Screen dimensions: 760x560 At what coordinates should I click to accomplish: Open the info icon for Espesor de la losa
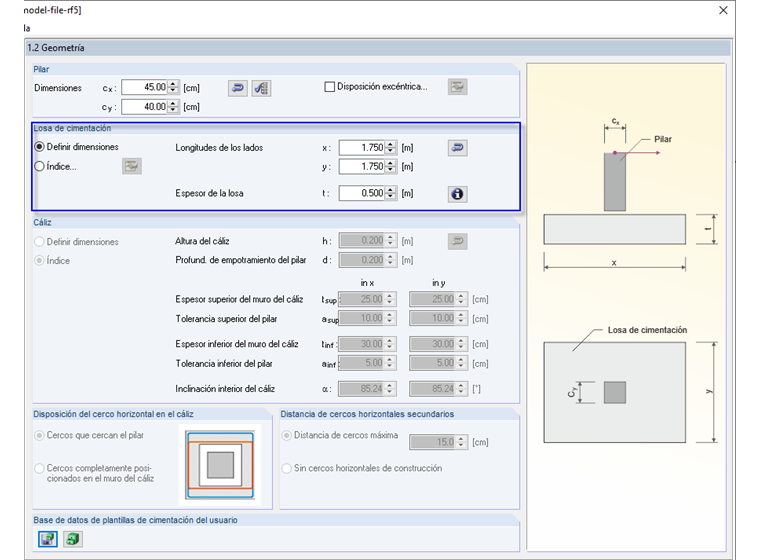pos(457,194)
